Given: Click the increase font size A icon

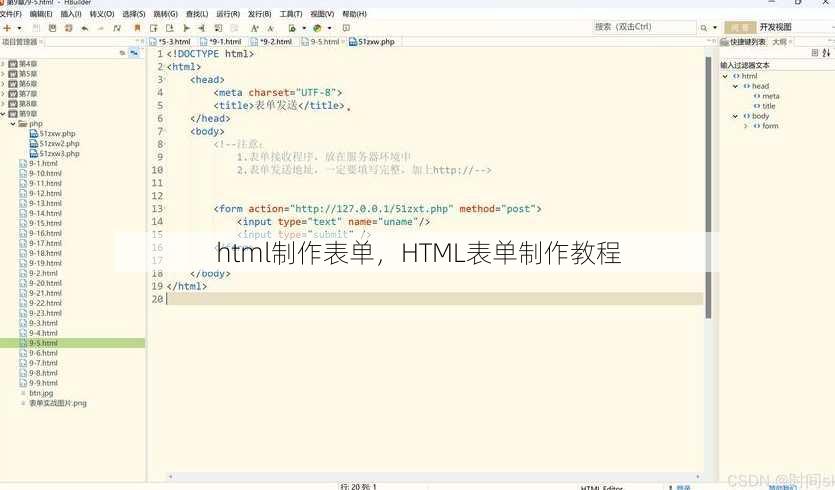Looking at the screenshot, I should pyautogui.click(x=255, y=28).
